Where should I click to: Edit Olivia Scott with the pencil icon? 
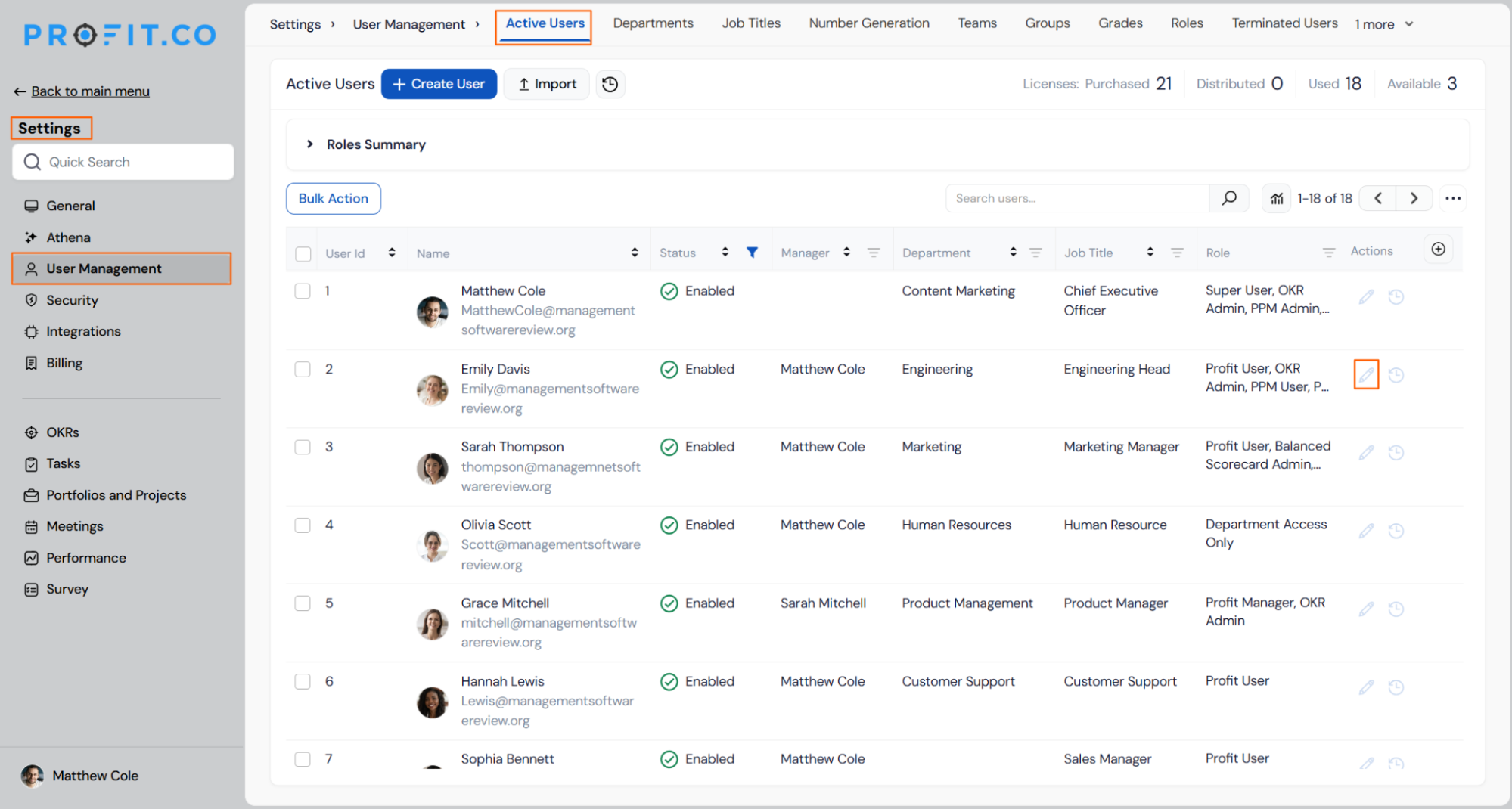pos(1365,531)
